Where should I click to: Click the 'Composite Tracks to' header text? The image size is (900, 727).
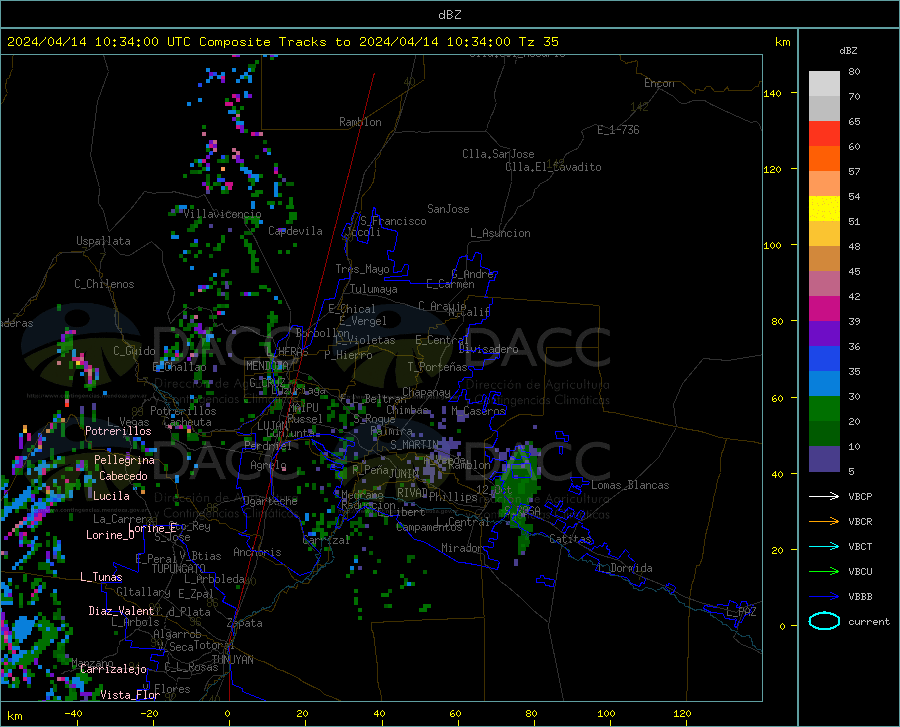[274, 42]
